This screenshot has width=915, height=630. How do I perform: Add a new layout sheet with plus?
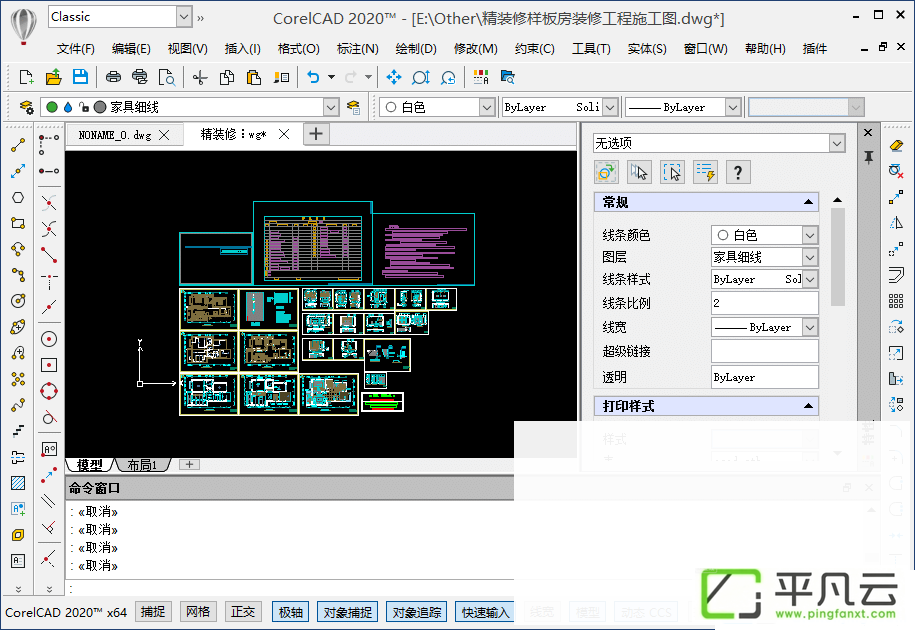pos(189,464)
